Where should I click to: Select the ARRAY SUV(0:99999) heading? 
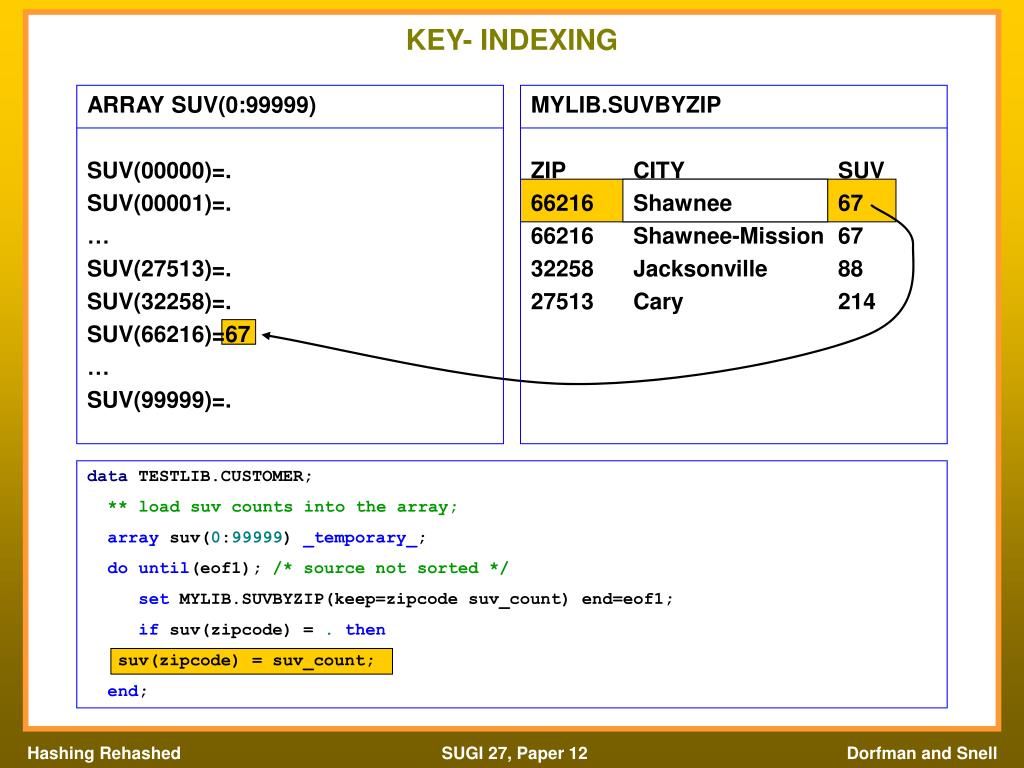(202, 105)
